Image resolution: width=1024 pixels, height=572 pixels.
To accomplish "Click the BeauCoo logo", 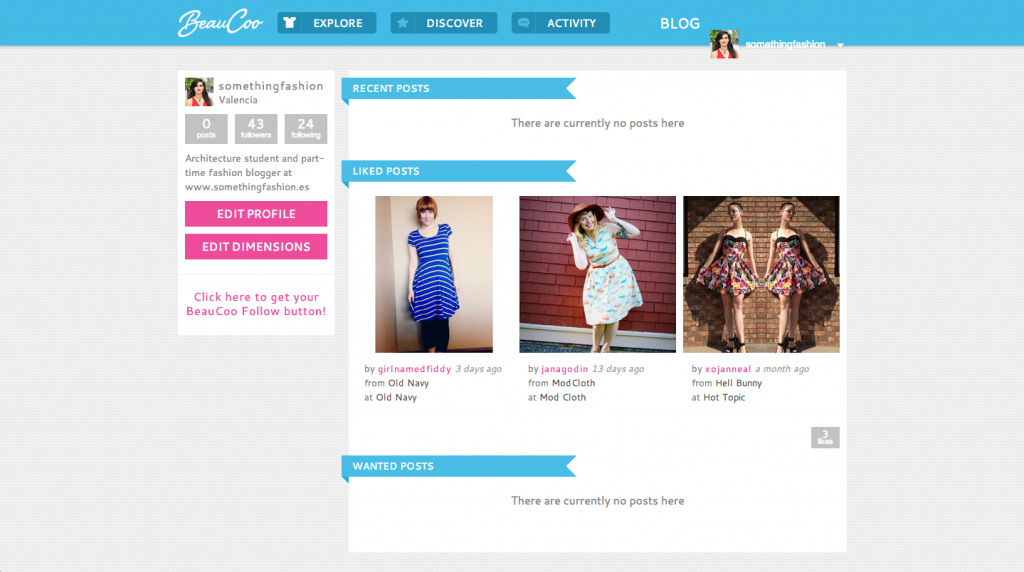I will (220, 23).
